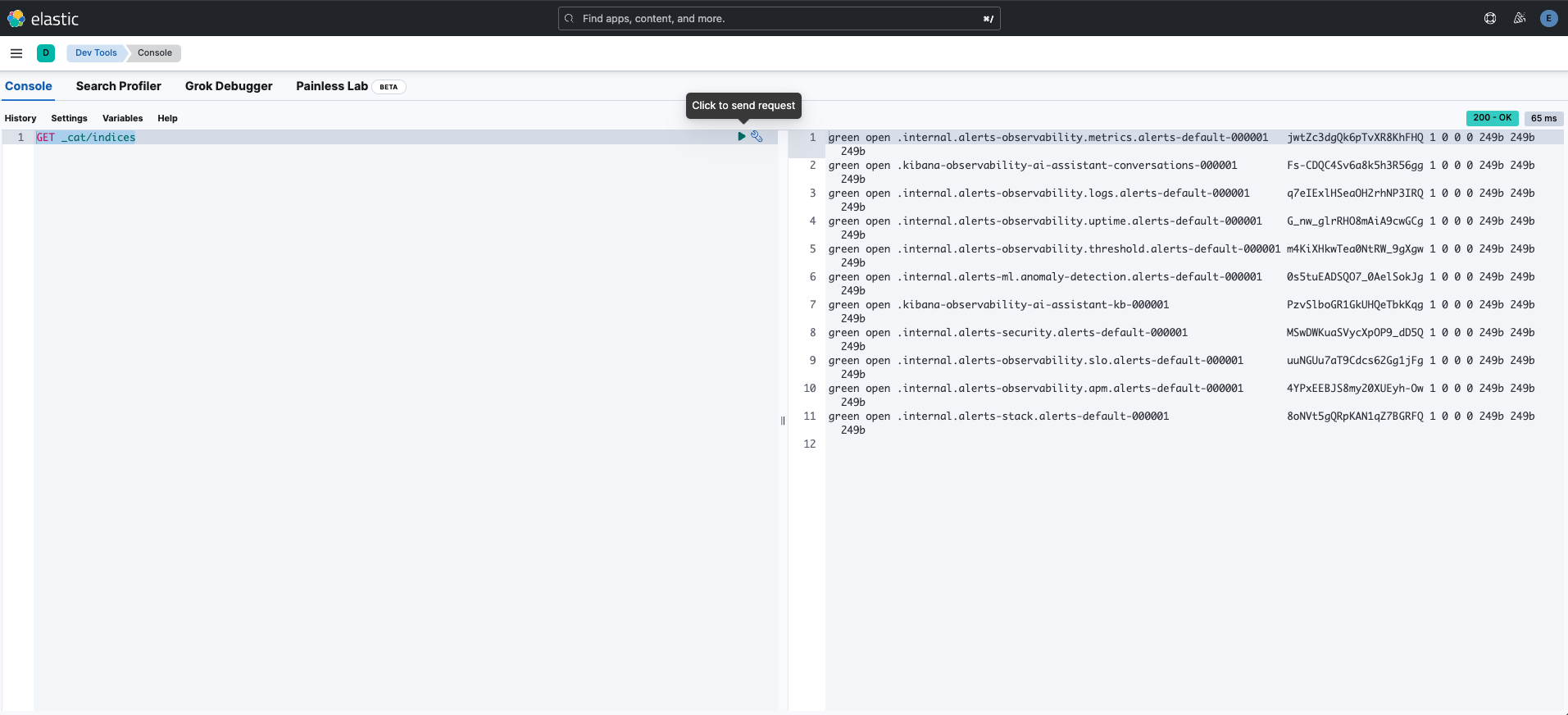Click output line number 12

pos(810,444)
